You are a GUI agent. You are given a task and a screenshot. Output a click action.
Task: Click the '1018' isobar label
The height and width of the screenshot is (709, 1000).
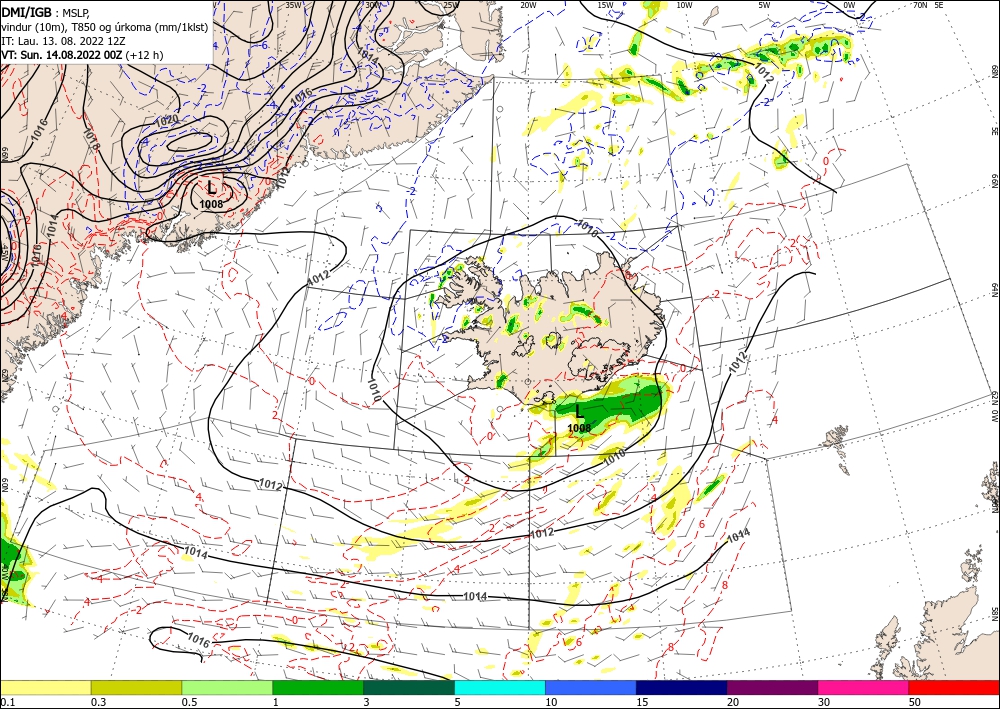(91, 138)
